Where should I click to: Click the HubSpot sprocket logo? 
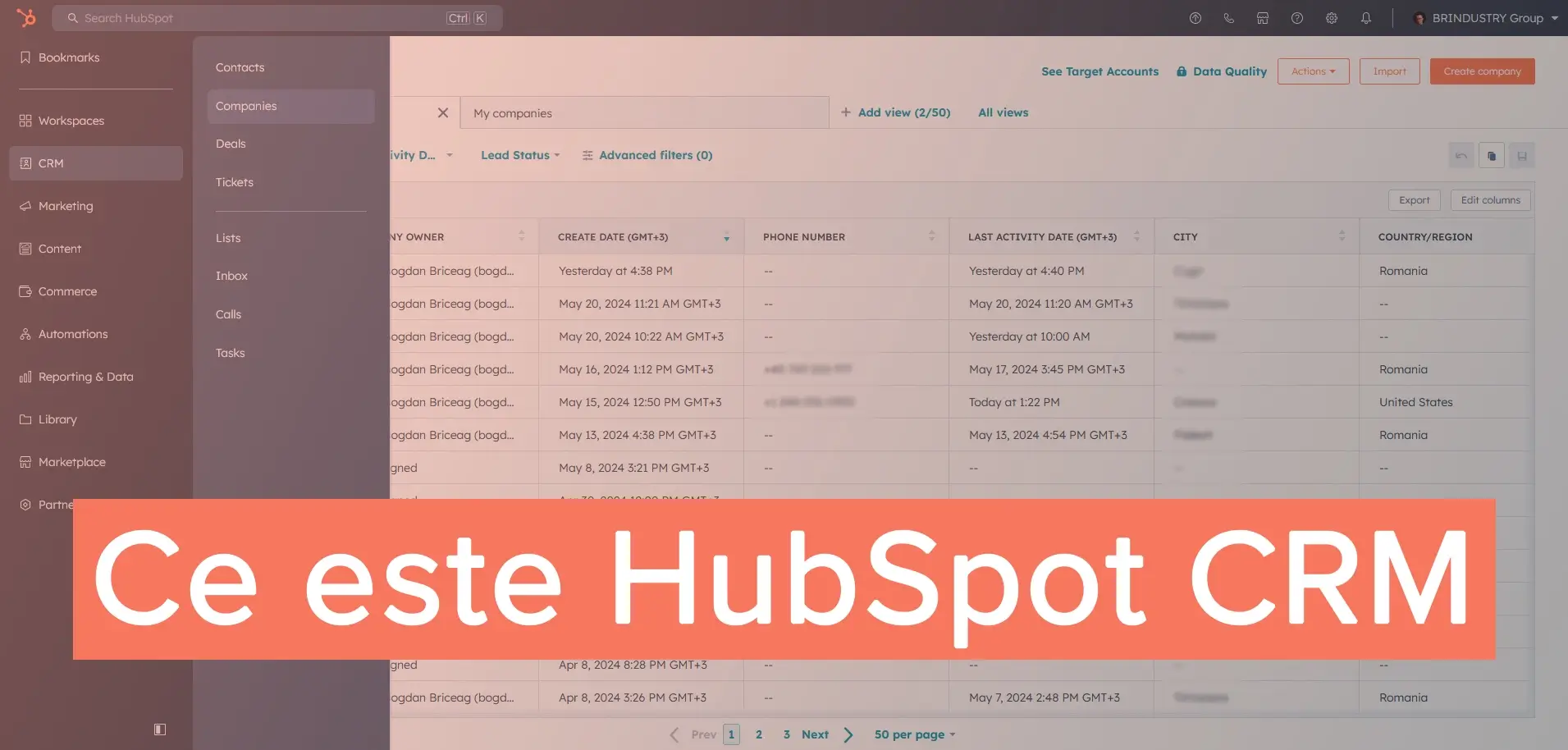click(x=26, y=17)
